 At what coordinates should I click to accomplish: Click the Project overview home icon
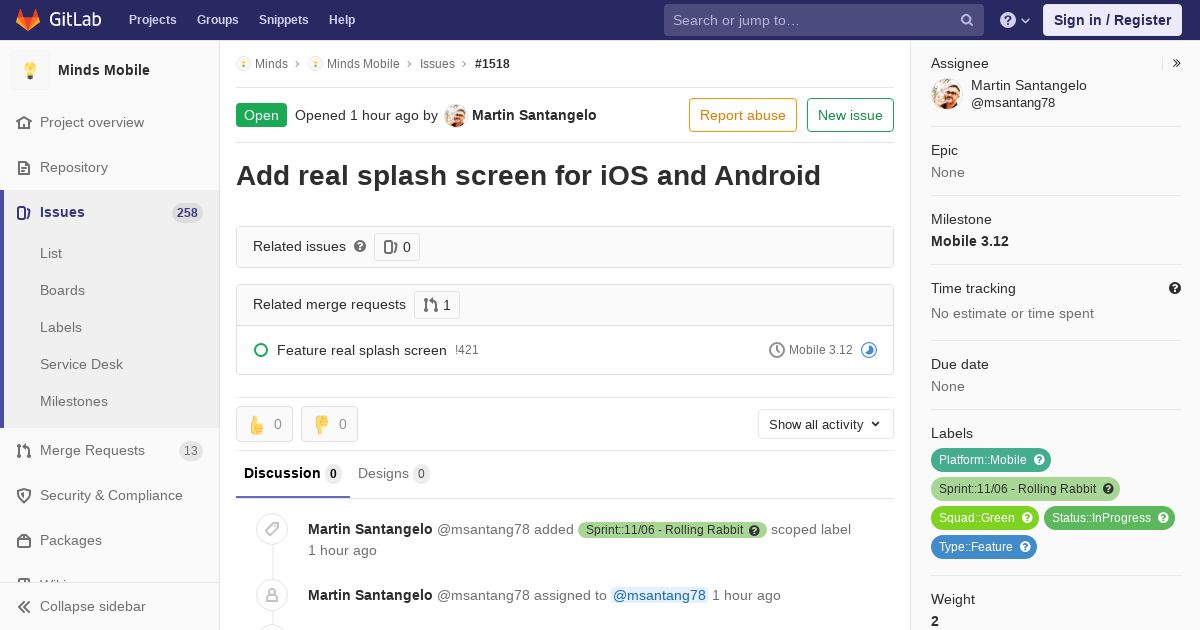(x=24, y=122)
